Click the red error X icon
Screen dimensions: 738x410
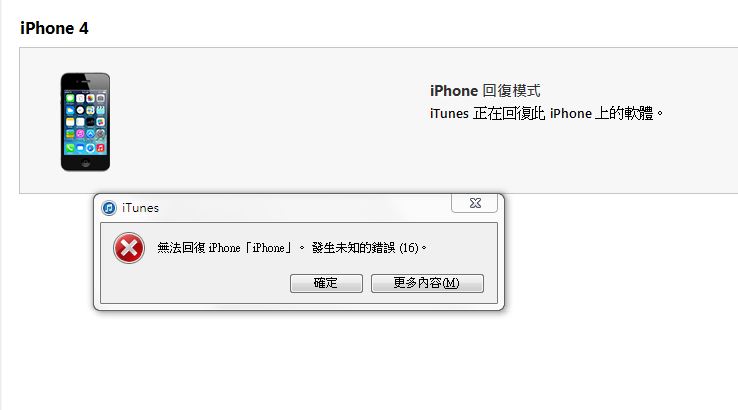point(128,248)
